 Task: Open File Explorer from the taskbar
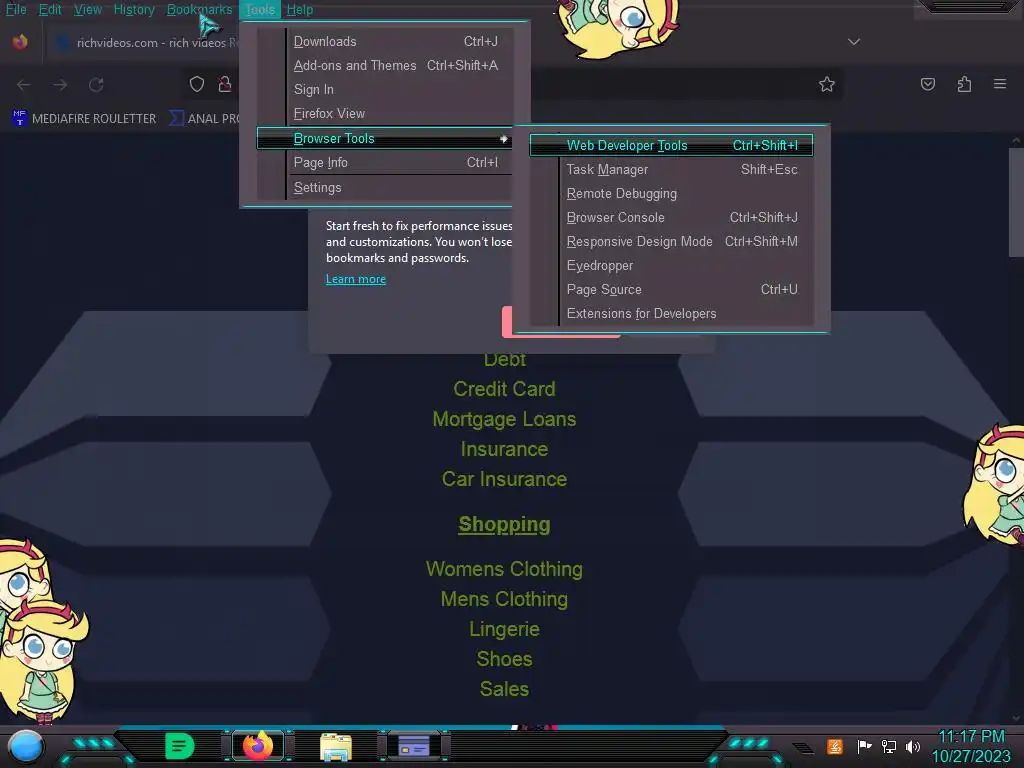pyautogui.click(x=336, y=747)
